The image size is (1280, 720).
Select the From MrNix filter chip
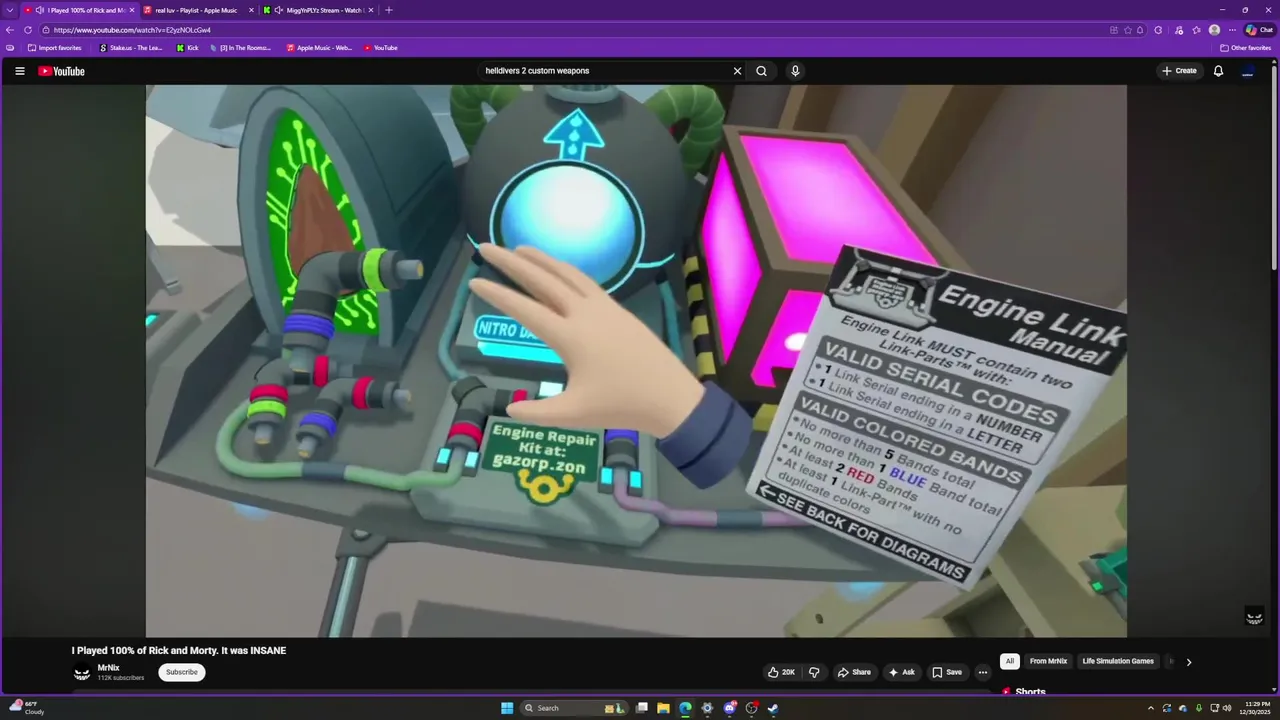click(1048, 661)
